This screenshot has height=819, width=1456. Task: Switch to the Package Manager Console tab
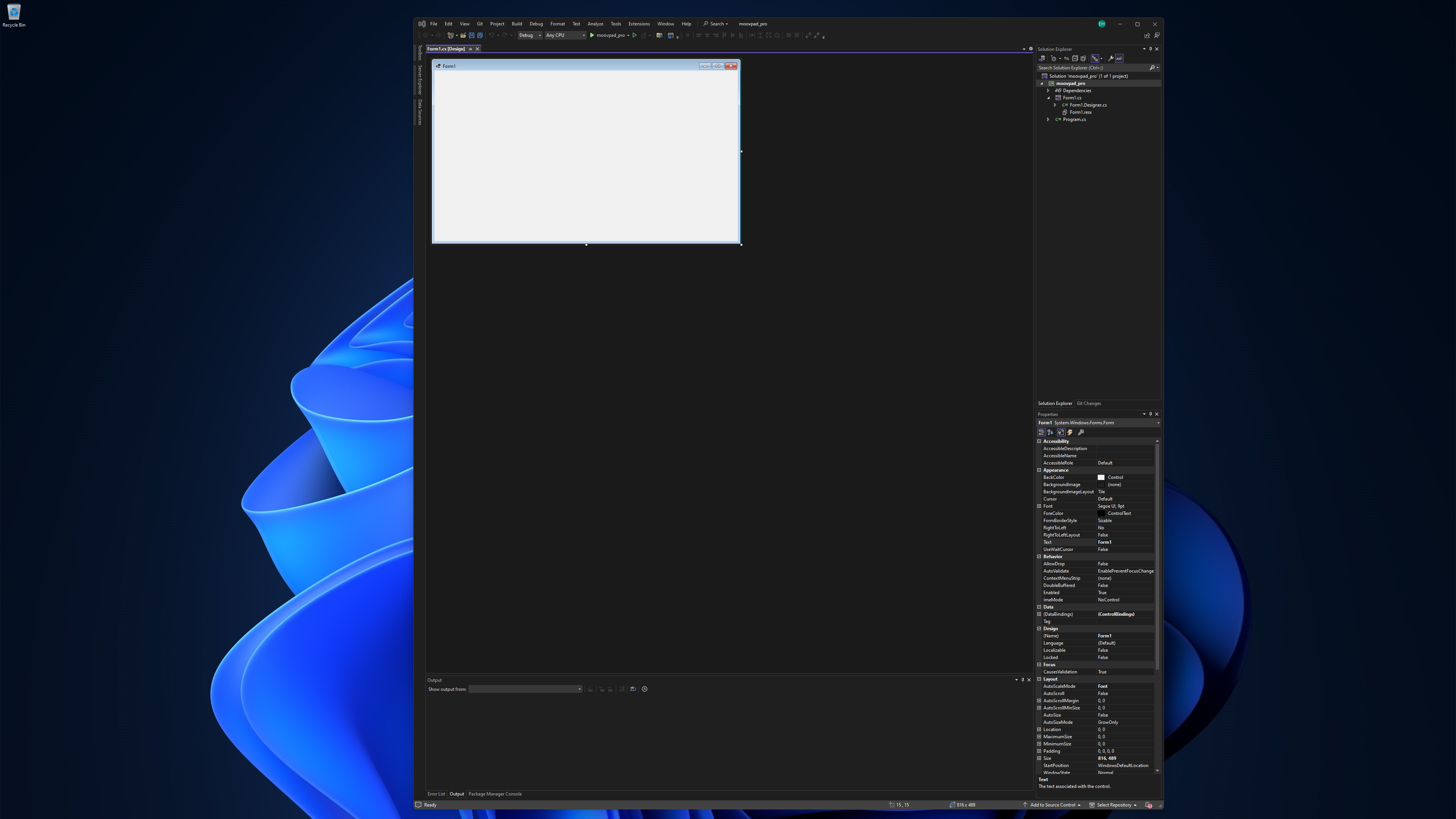click(495, 794)
